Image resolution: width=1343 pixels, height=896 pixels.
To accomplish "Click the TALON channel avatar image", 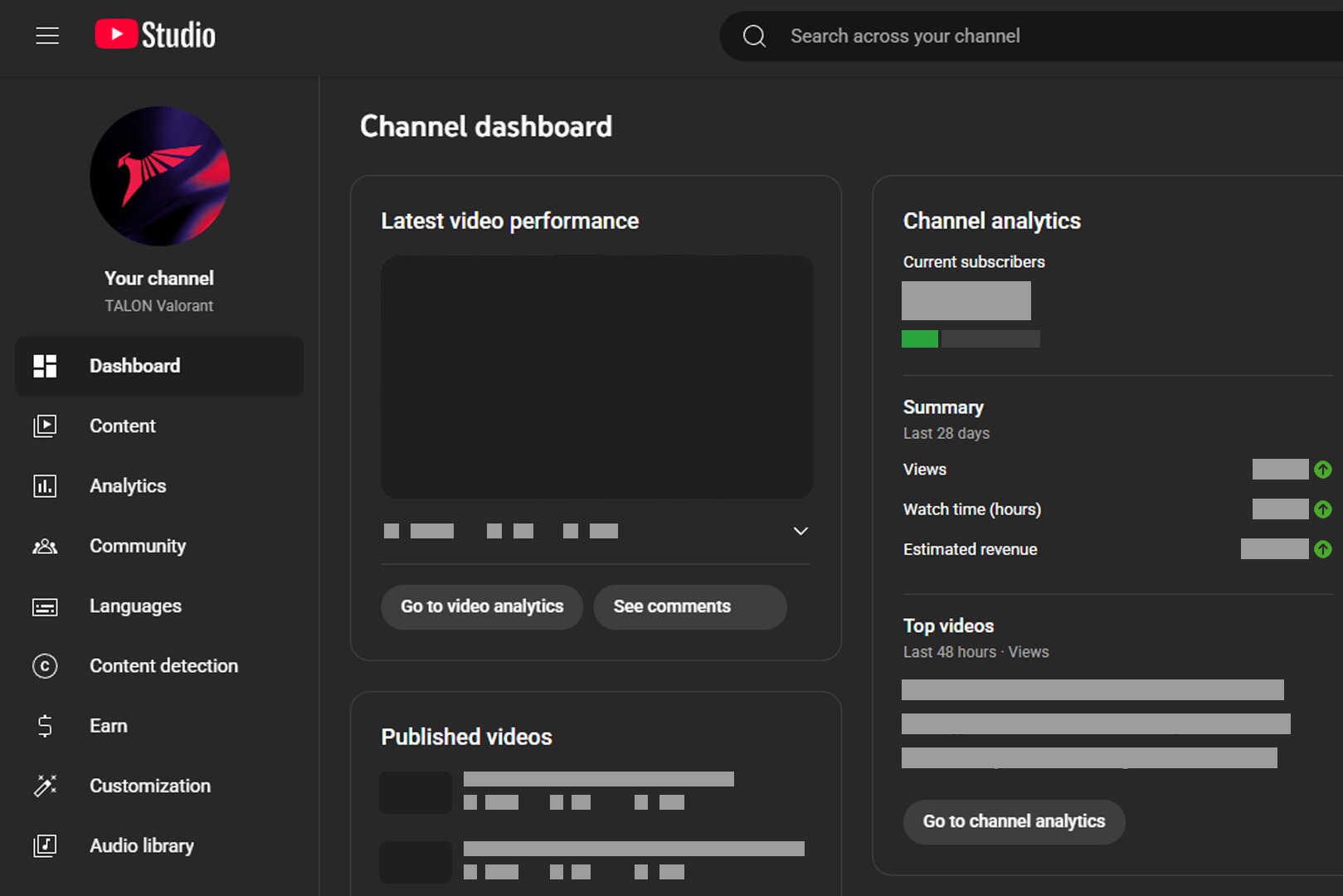I will pyautogui.click(x=159, y=176).
